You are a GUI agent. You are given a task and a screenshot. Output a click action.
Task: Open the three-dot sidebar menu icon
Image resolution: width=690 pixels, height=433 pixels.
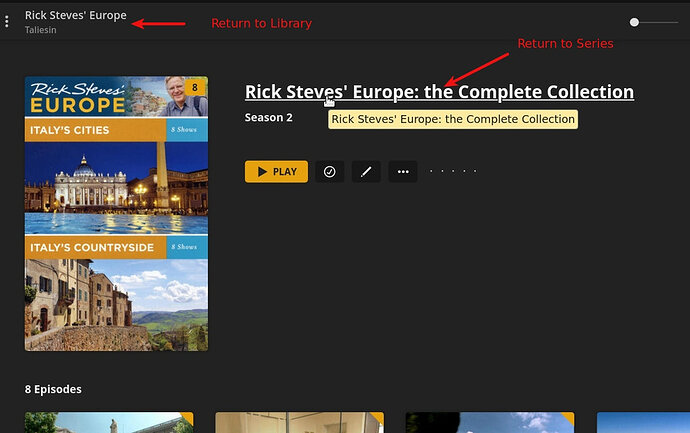[7, 21]
